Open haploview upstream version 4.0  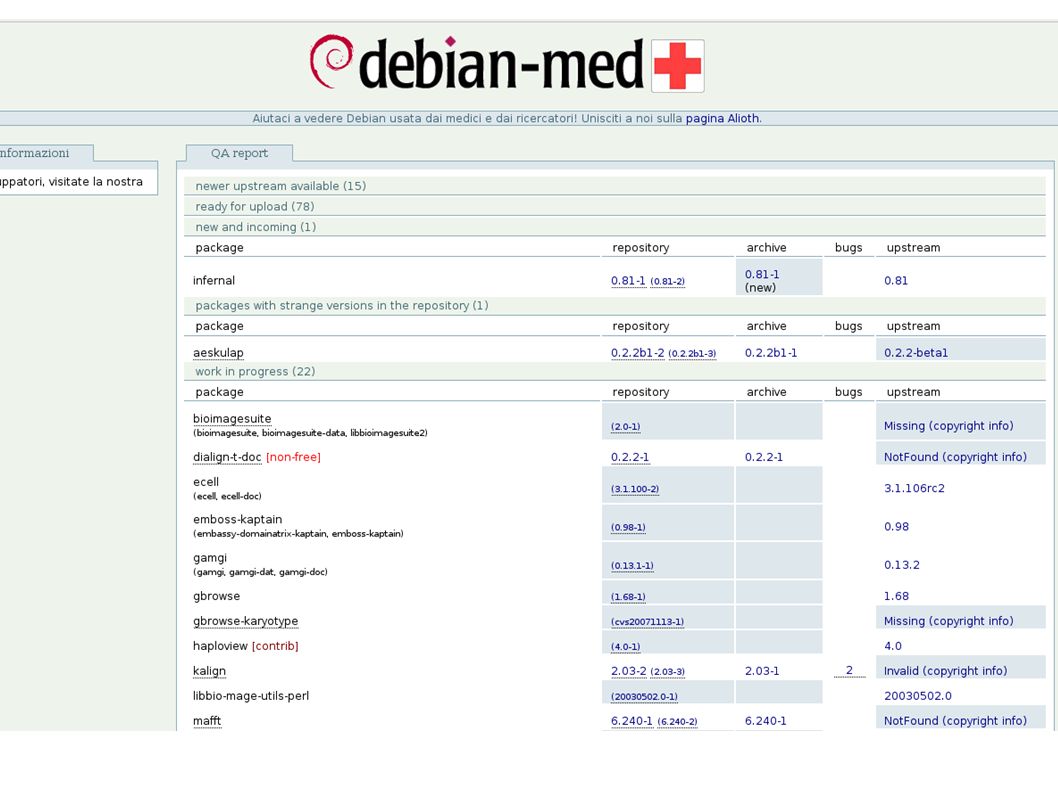(x=893, y=646)
